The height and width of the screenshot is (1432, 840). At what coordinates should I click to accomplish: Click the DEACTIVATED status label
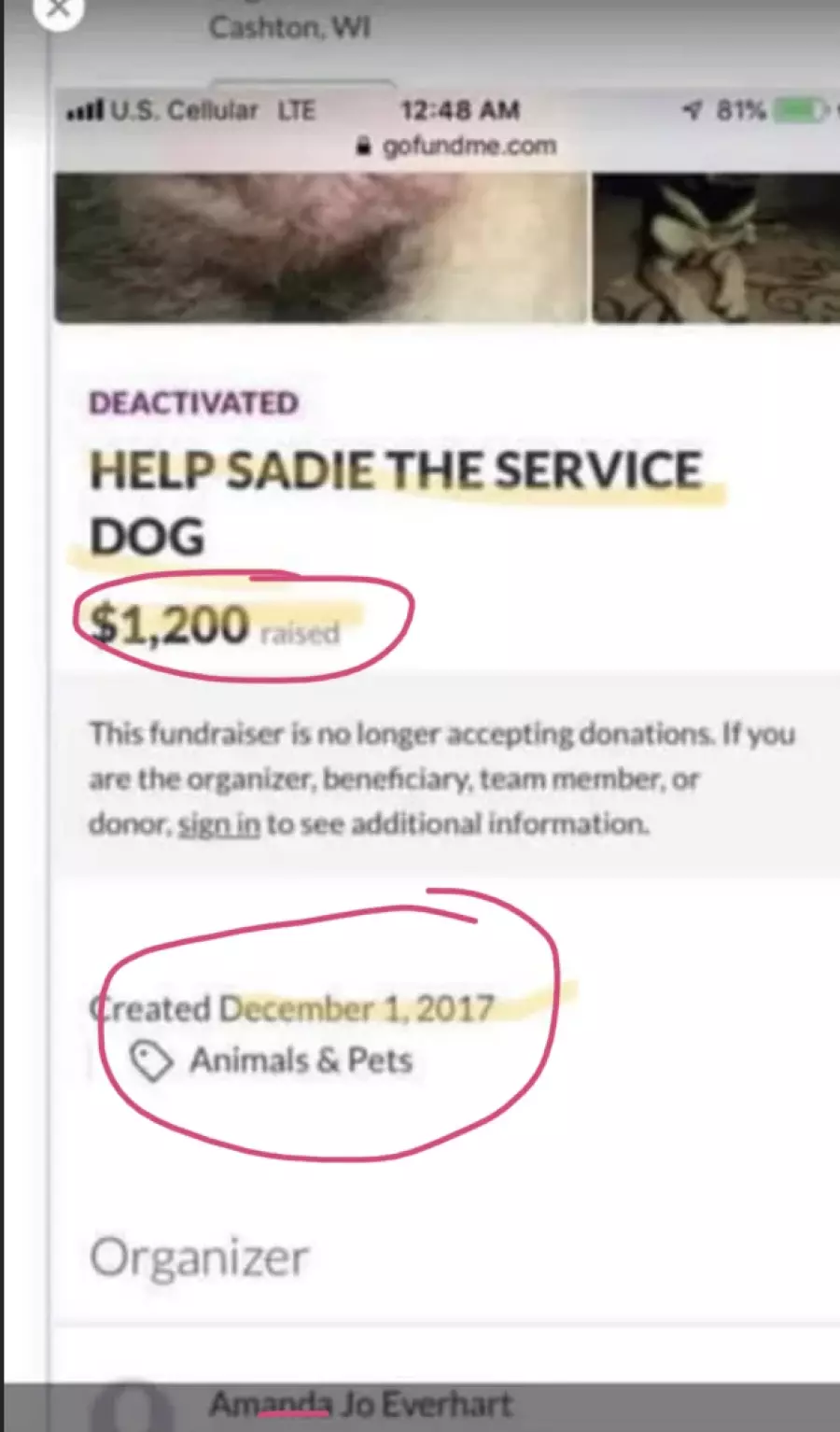tap(194, 403)
